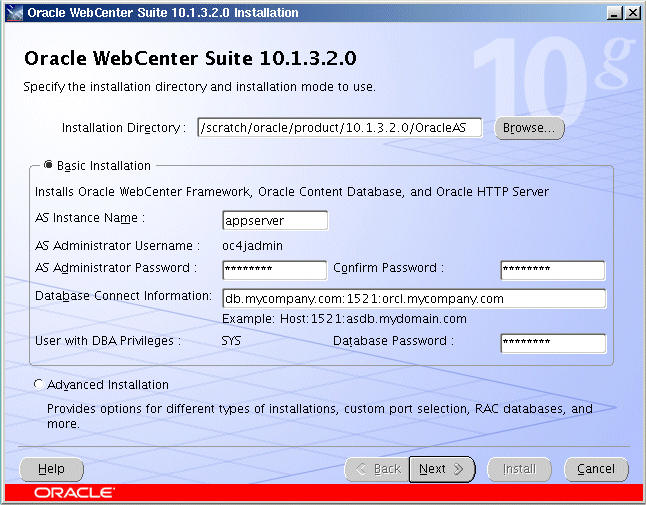Click the 'Specify the installation directory' instruction text
The width and height of the screenshot is (646, 505).
pos(199,87)
